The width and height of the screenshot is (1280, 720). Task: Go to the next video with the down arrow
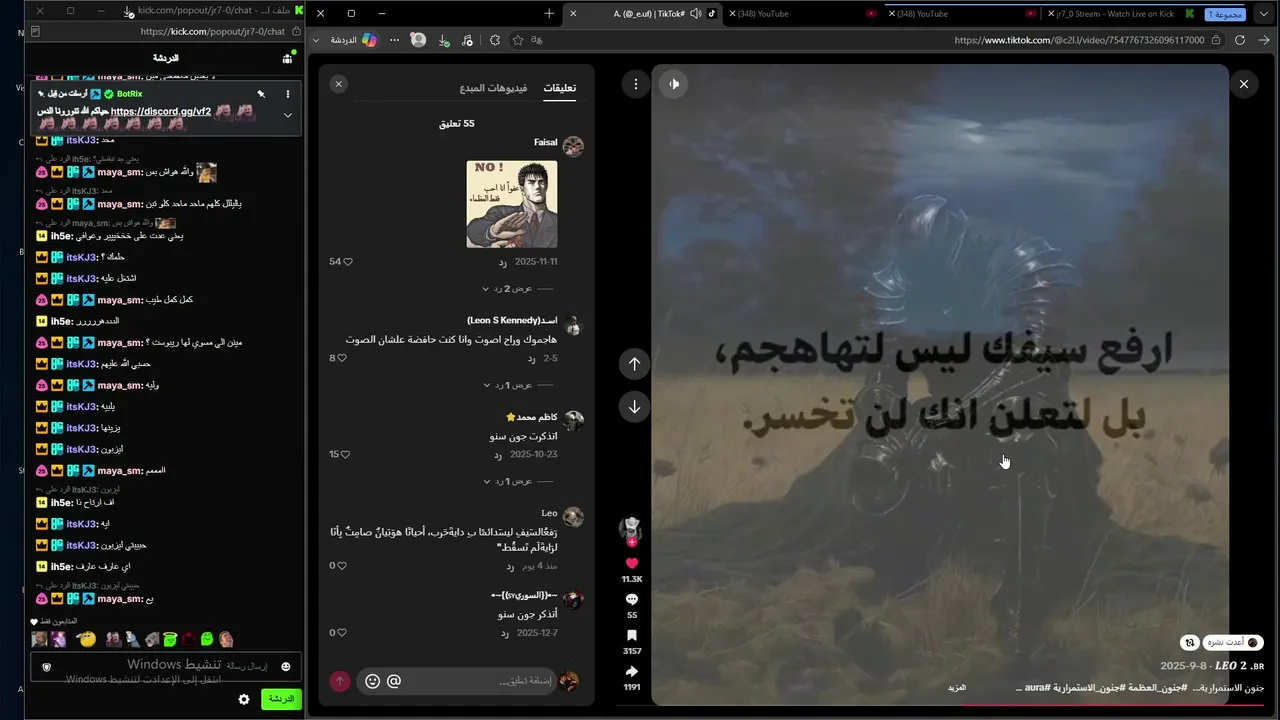pyautogui.click(x=634, y=407)
